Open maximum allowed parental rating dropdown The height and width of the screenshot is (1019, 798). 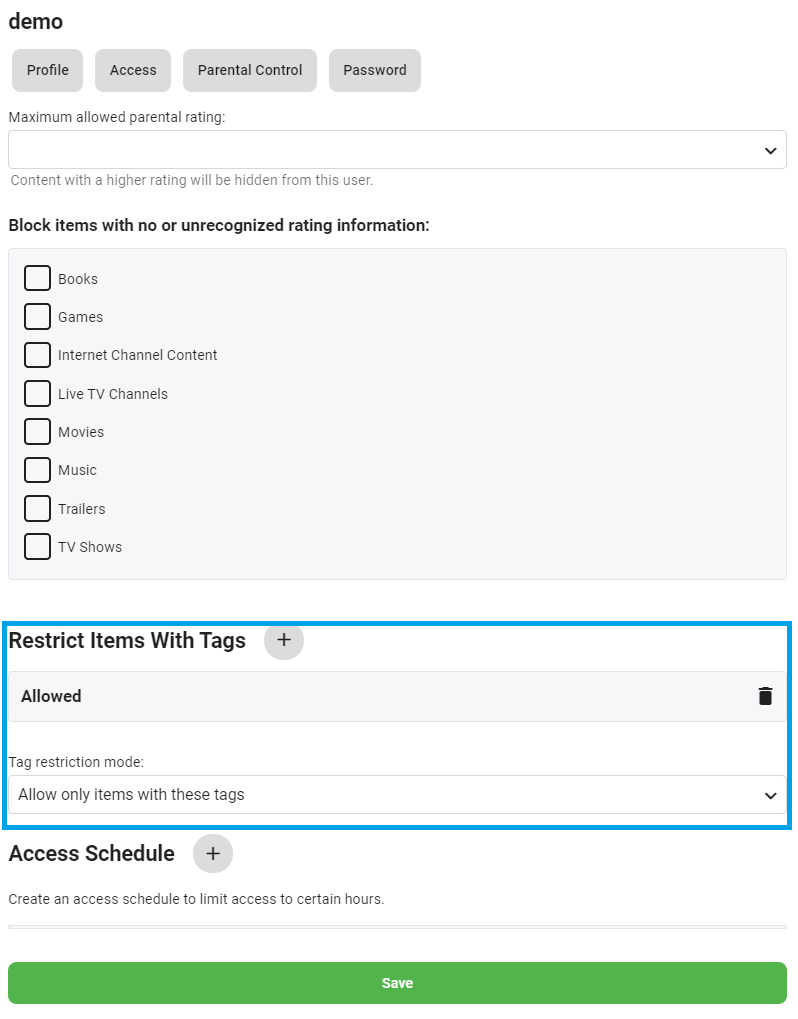point(397,150)
